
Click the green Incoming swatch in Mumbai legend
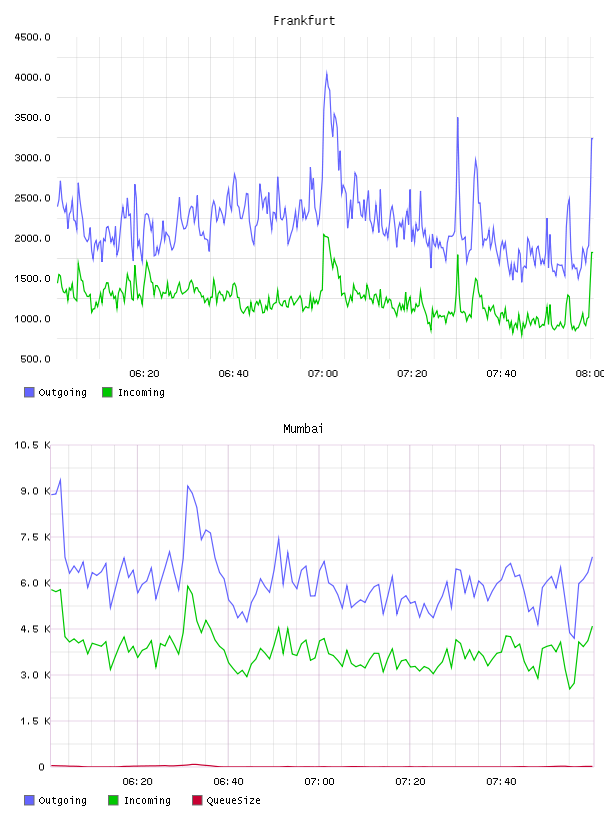click(x=113, y=800)
